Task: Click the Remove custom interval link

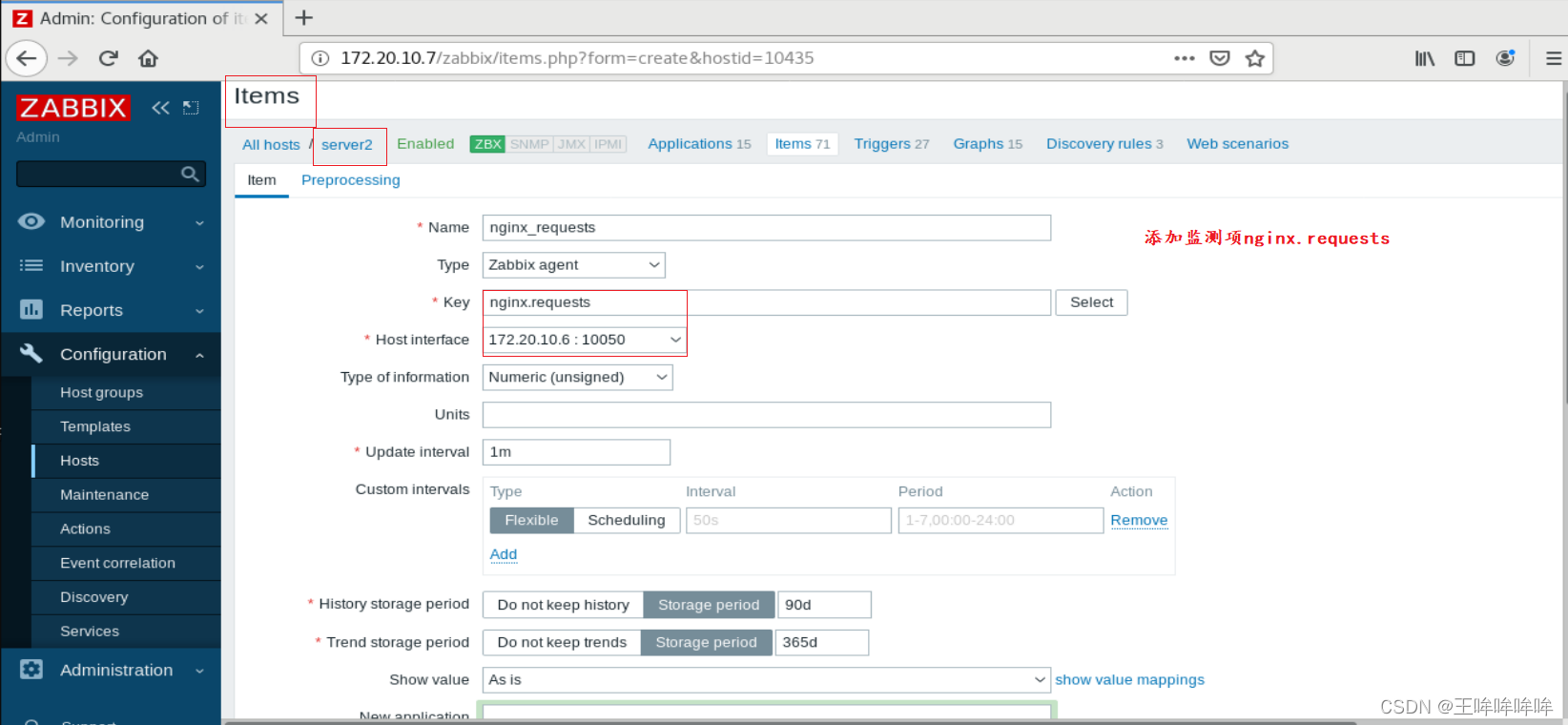Action: click(1139, 520)
